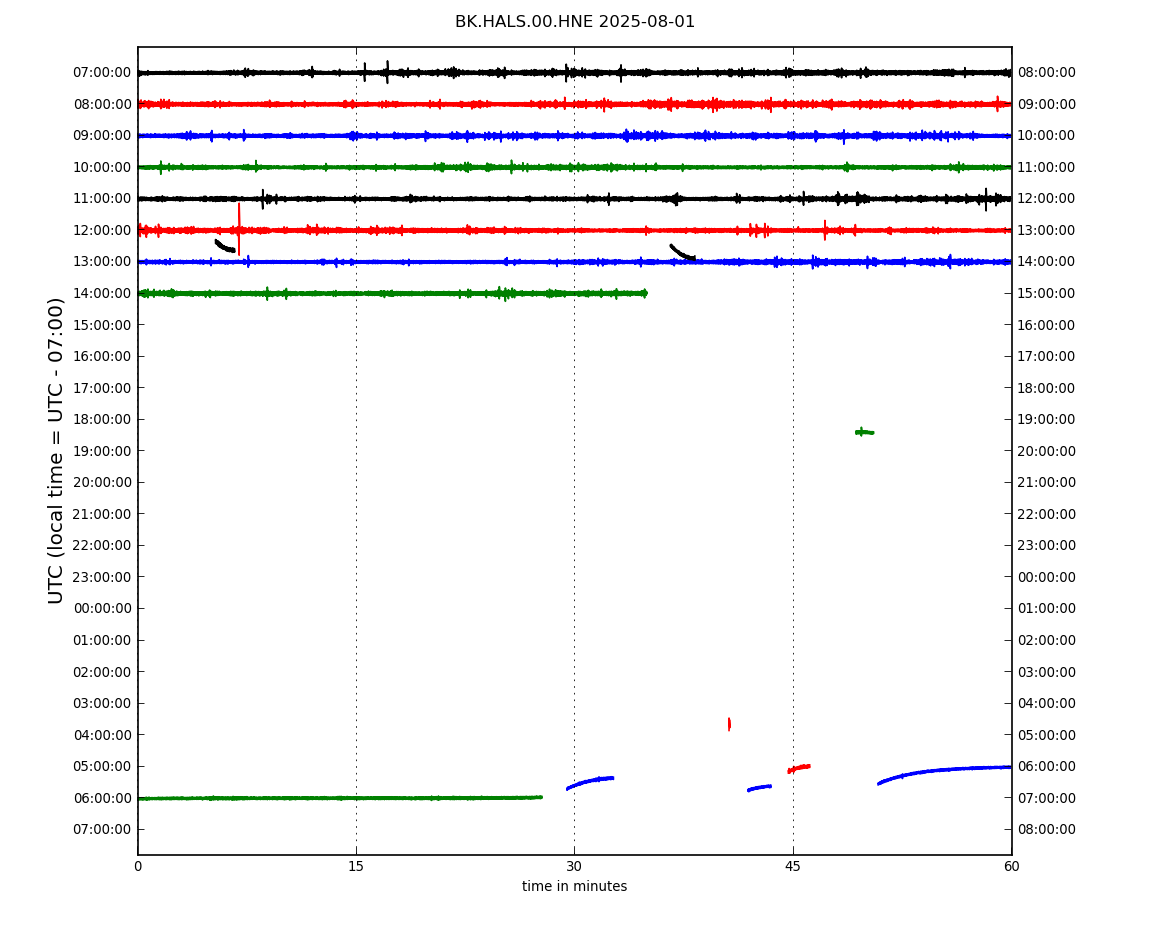The image size is (1150, 950).
Task: Click the red seismic trace for hour 08:00:00
Action: pyautogui.click(x=574, y=104)
